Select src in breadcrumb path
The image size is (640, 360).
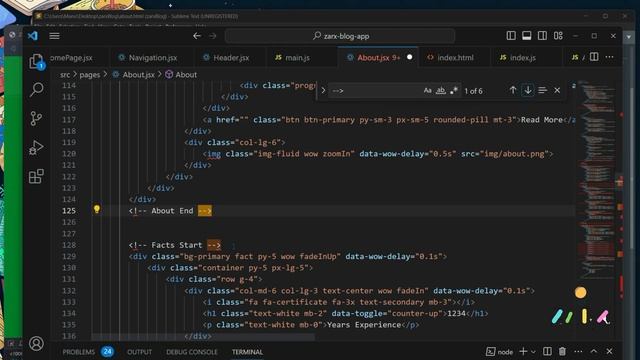[65, 75]
